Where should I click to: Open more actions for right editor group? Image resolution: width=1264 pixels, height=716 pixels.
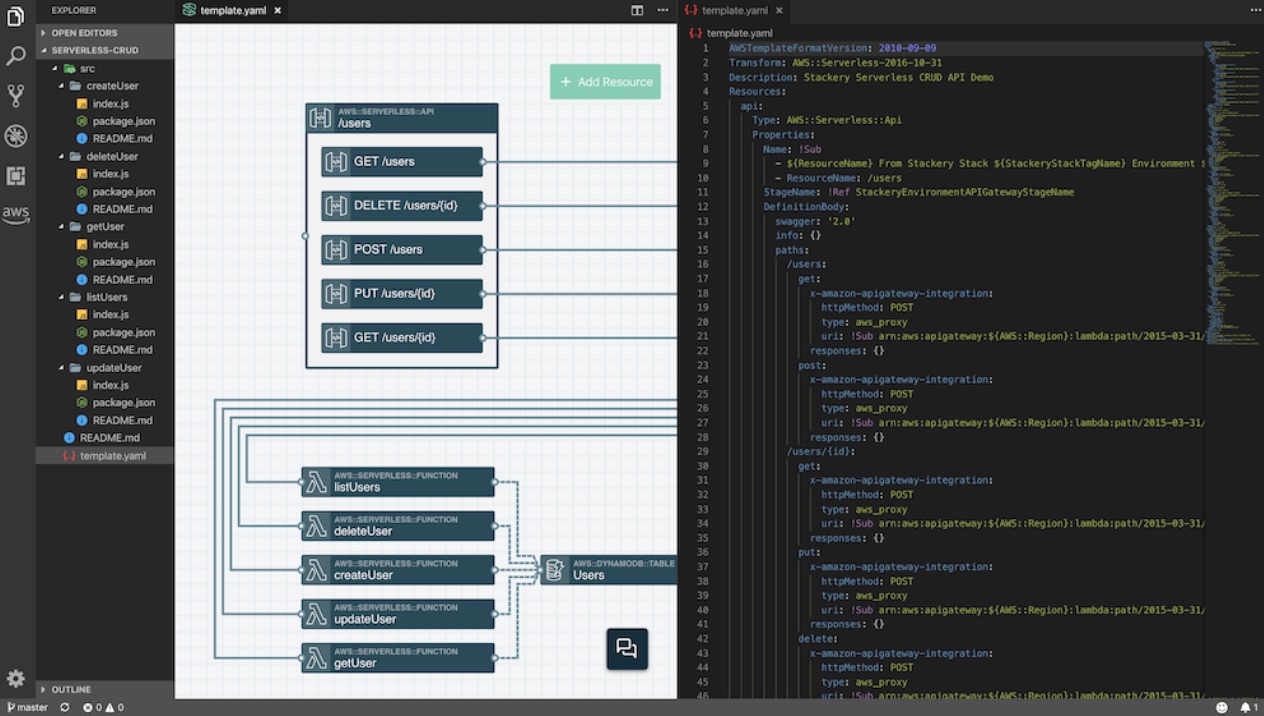(x=1256, y=10)
